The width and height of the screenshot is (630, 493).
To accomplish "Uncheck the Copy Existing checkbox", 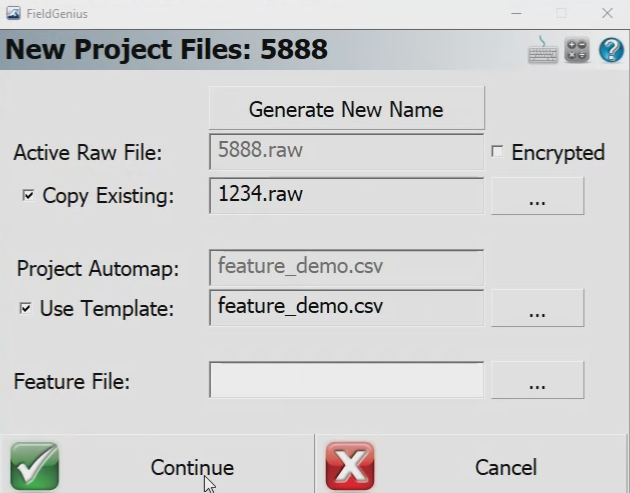I will pos(28,196).
